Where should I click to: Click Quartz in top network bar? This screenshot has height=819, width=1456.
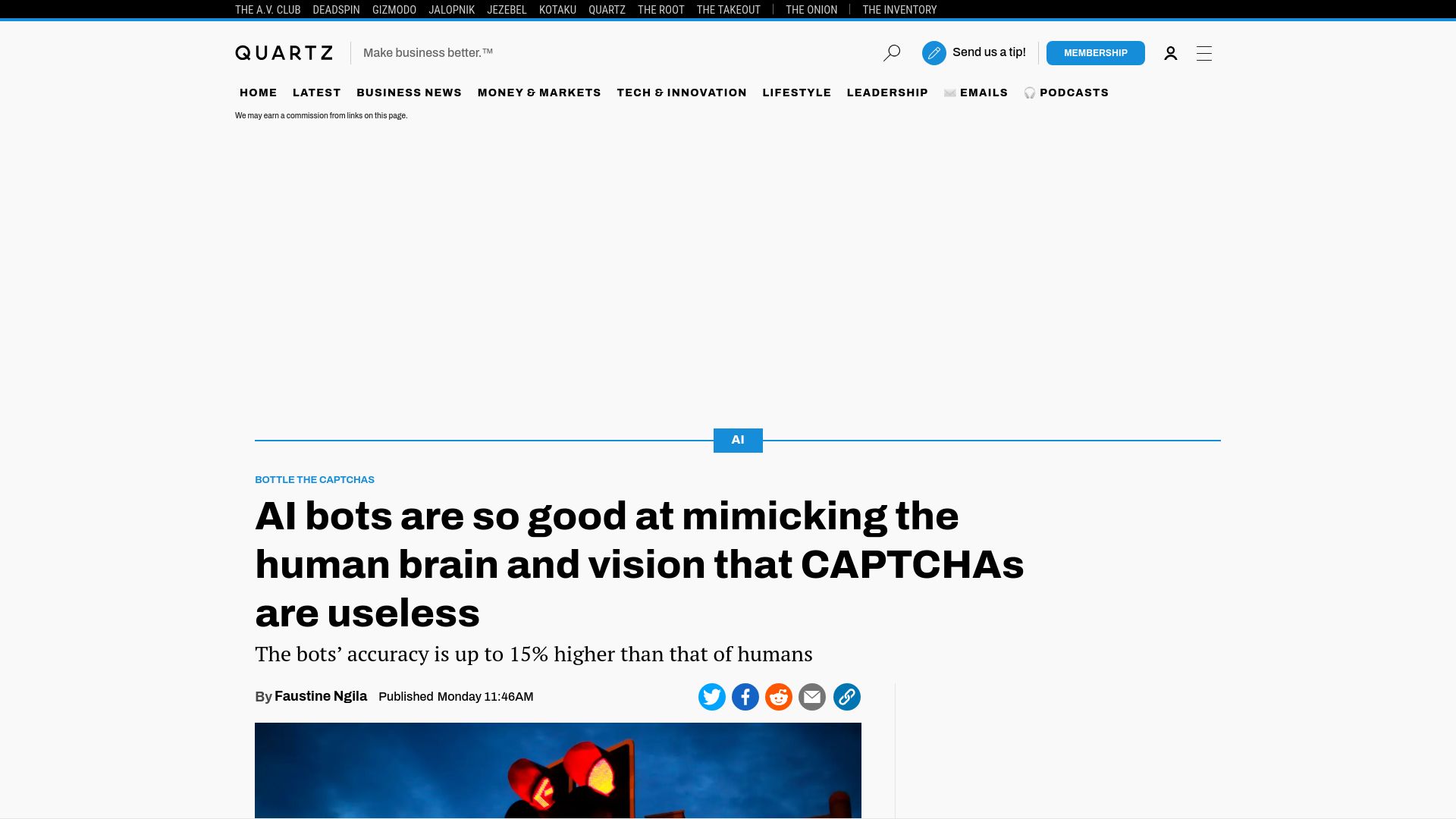607,10
